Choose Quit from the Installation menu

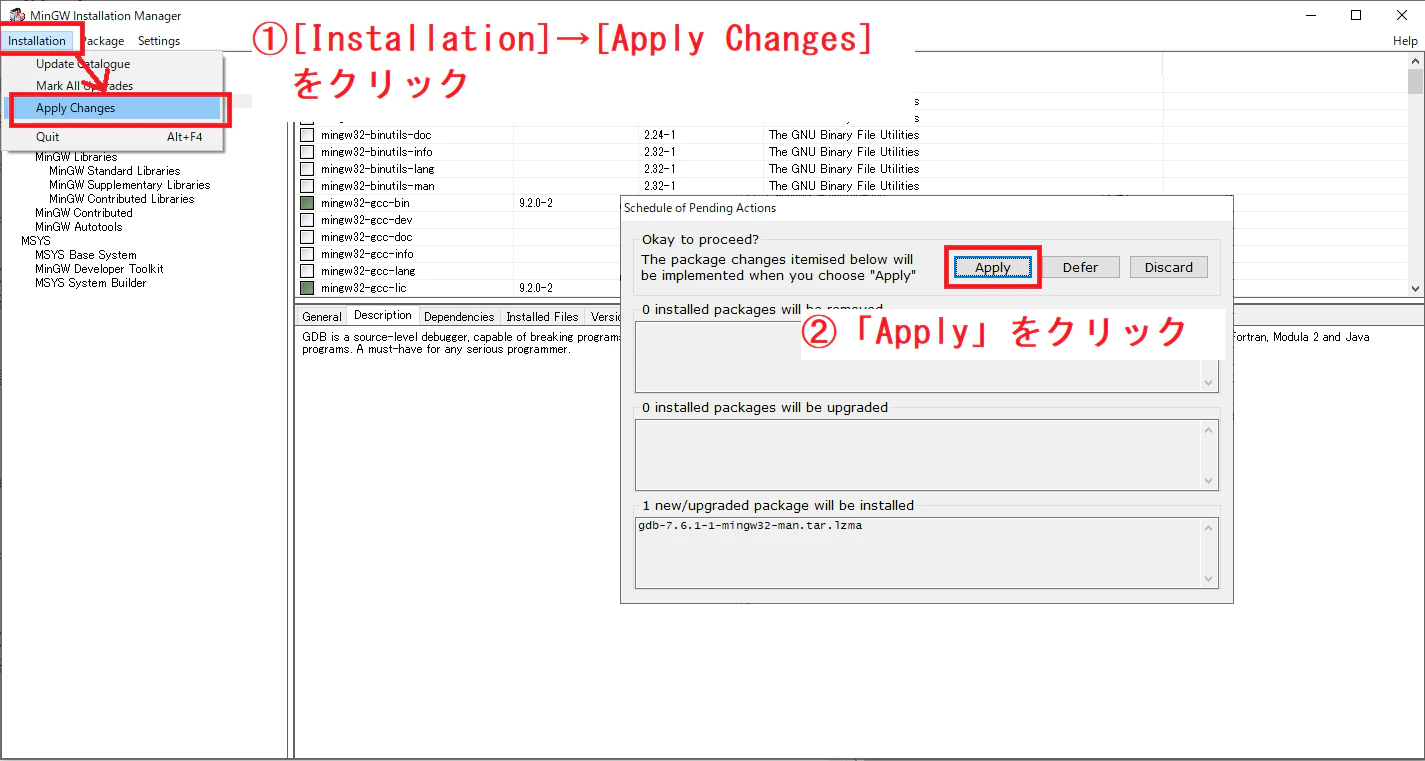pyautogui.click(x=112, y=137)
